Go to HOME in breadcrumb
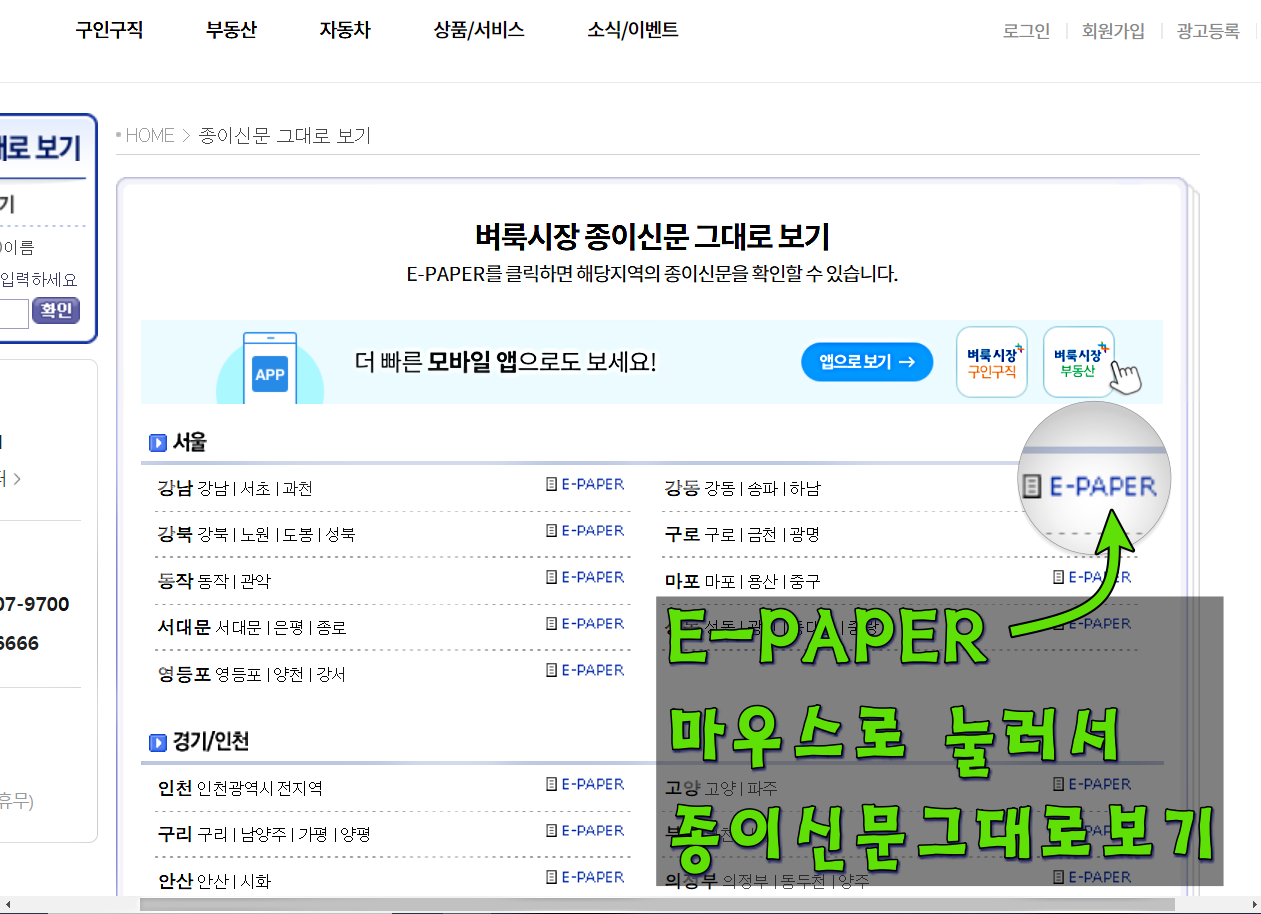 tap(150, 135)
